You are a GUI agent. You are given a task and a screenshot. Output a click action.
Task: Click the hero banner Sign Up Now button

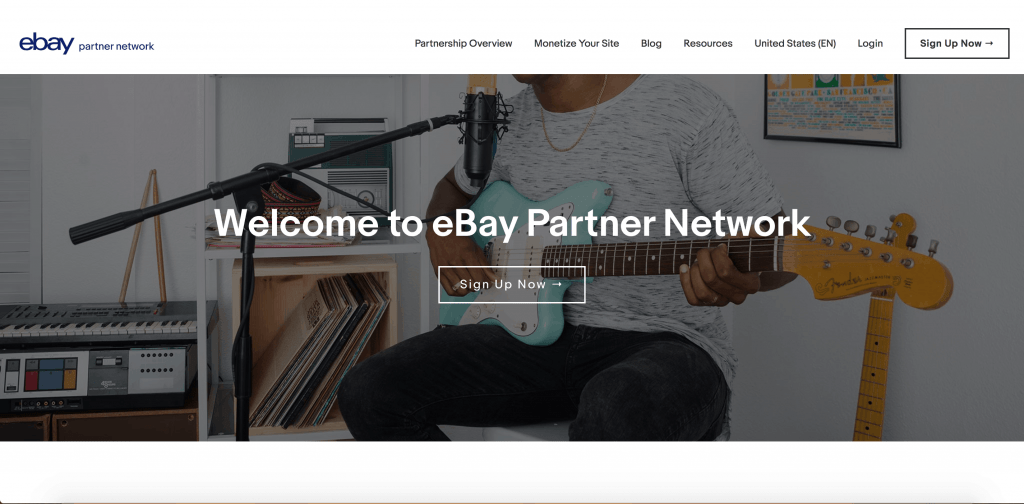click(511, 284)
